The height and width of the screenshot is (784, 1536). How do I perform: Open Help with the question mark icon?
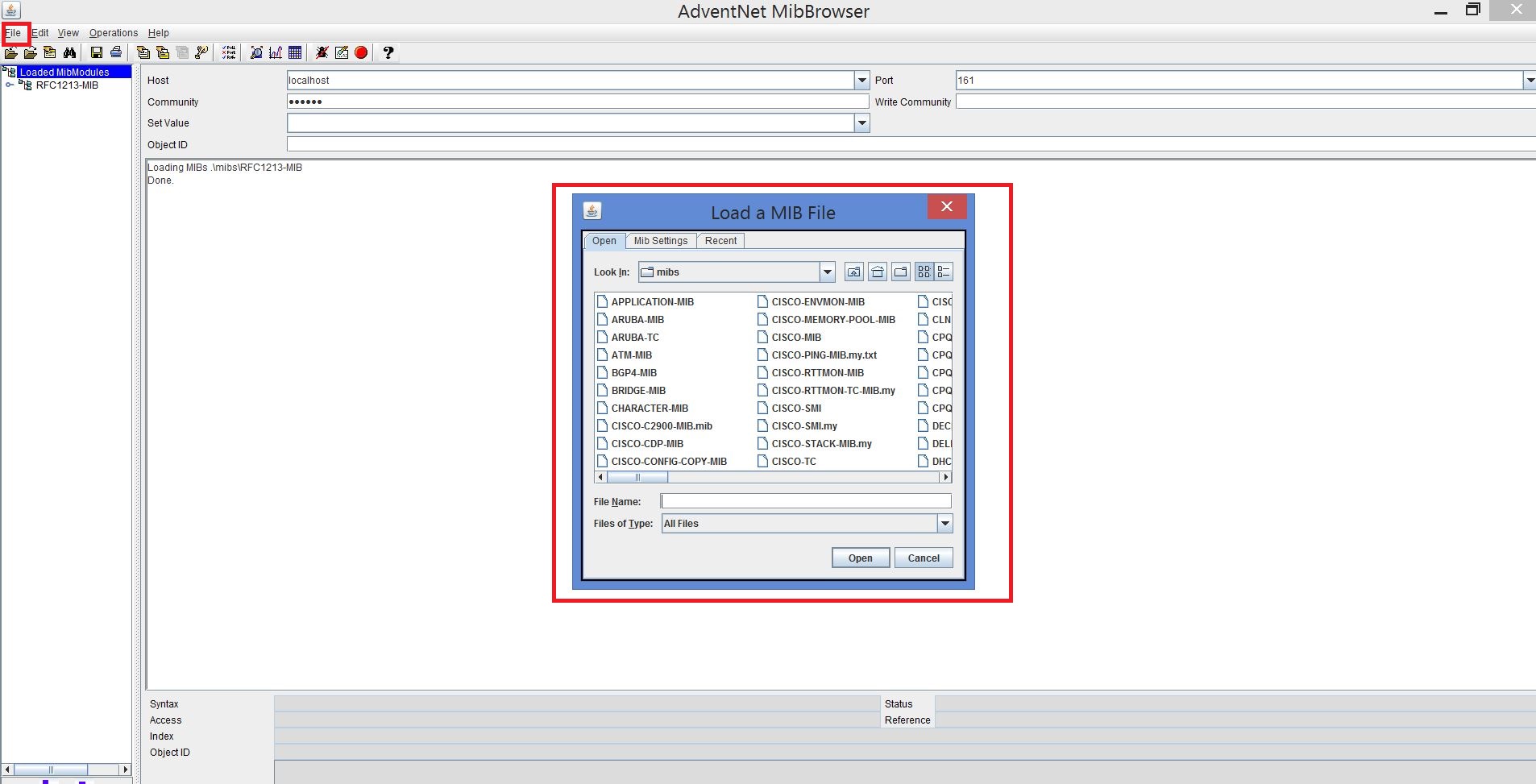388,53
